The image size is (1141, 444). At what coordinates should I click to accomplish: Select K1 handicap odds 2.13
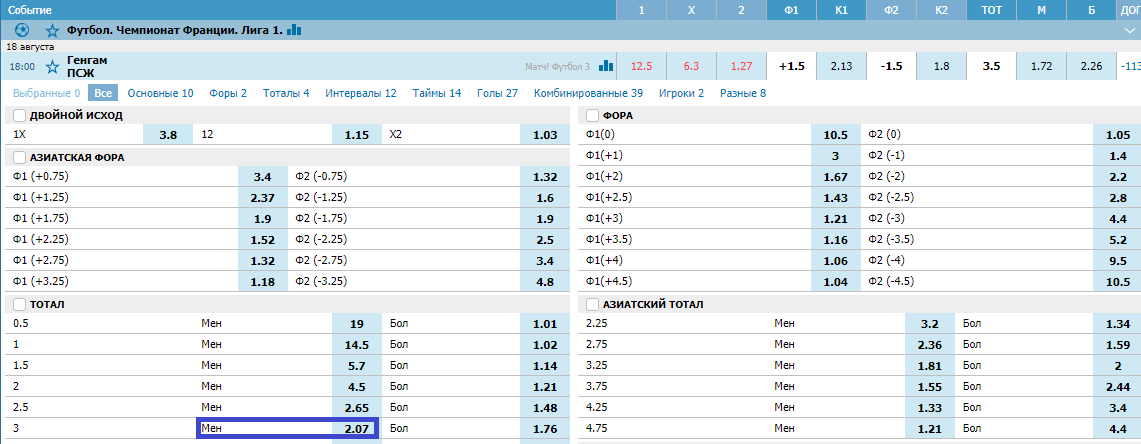coord(841,66)
